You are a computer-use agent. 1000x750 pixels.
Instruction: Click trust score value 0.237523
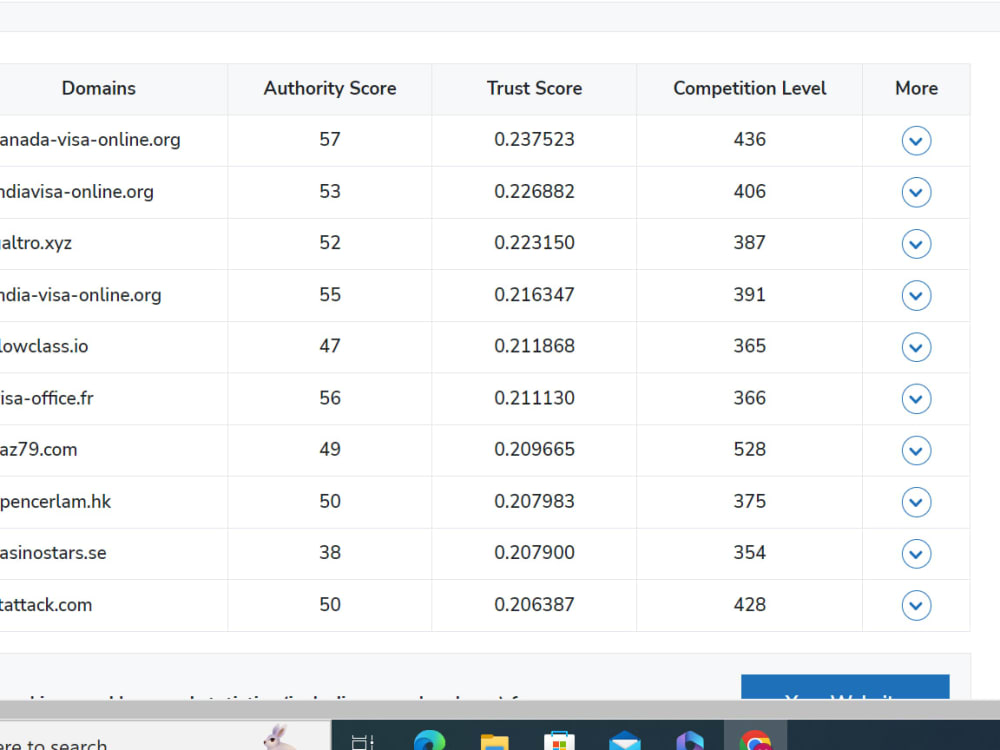coord(534,140)
